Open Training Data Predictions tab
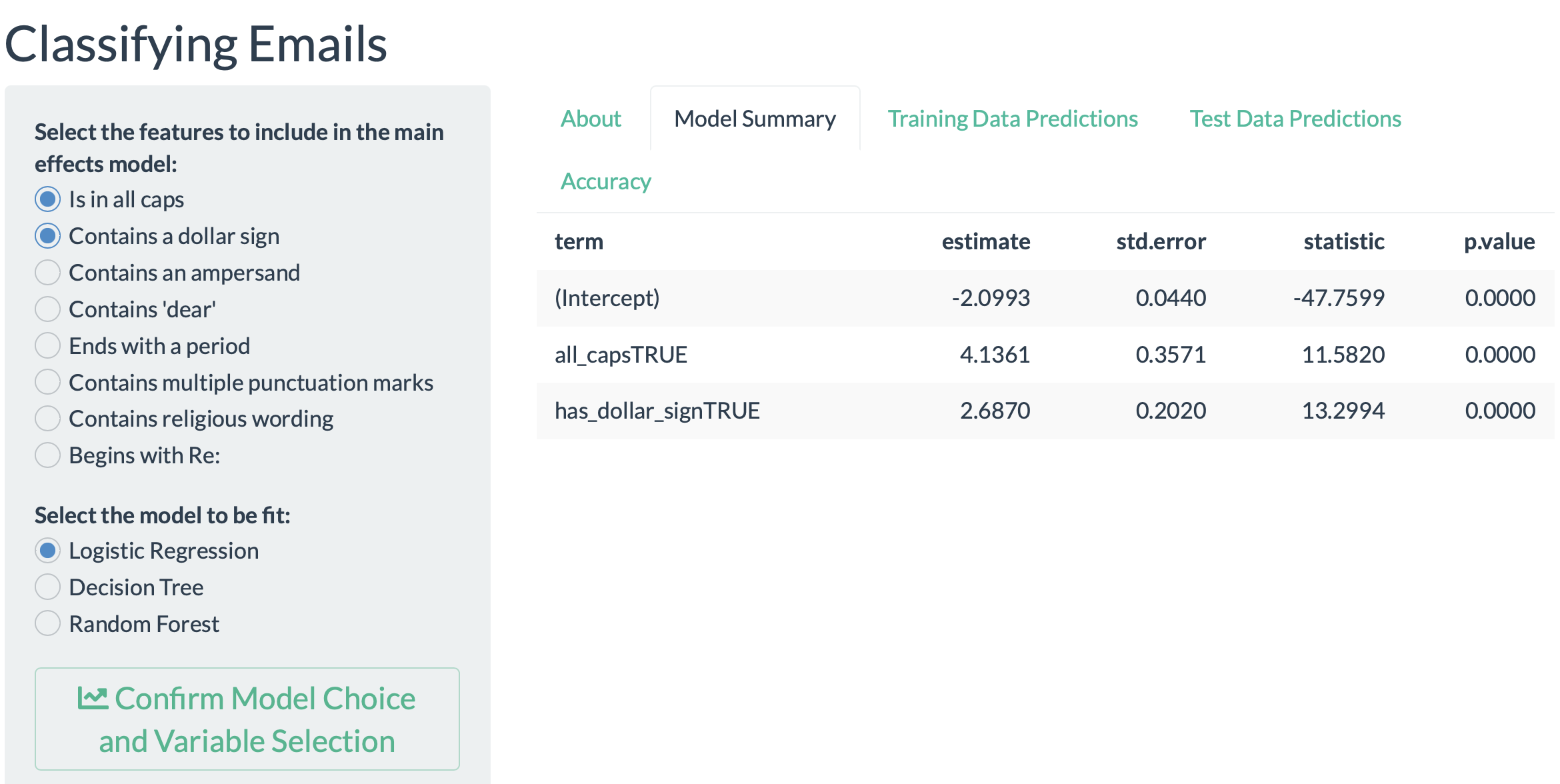 [1012, 119]
